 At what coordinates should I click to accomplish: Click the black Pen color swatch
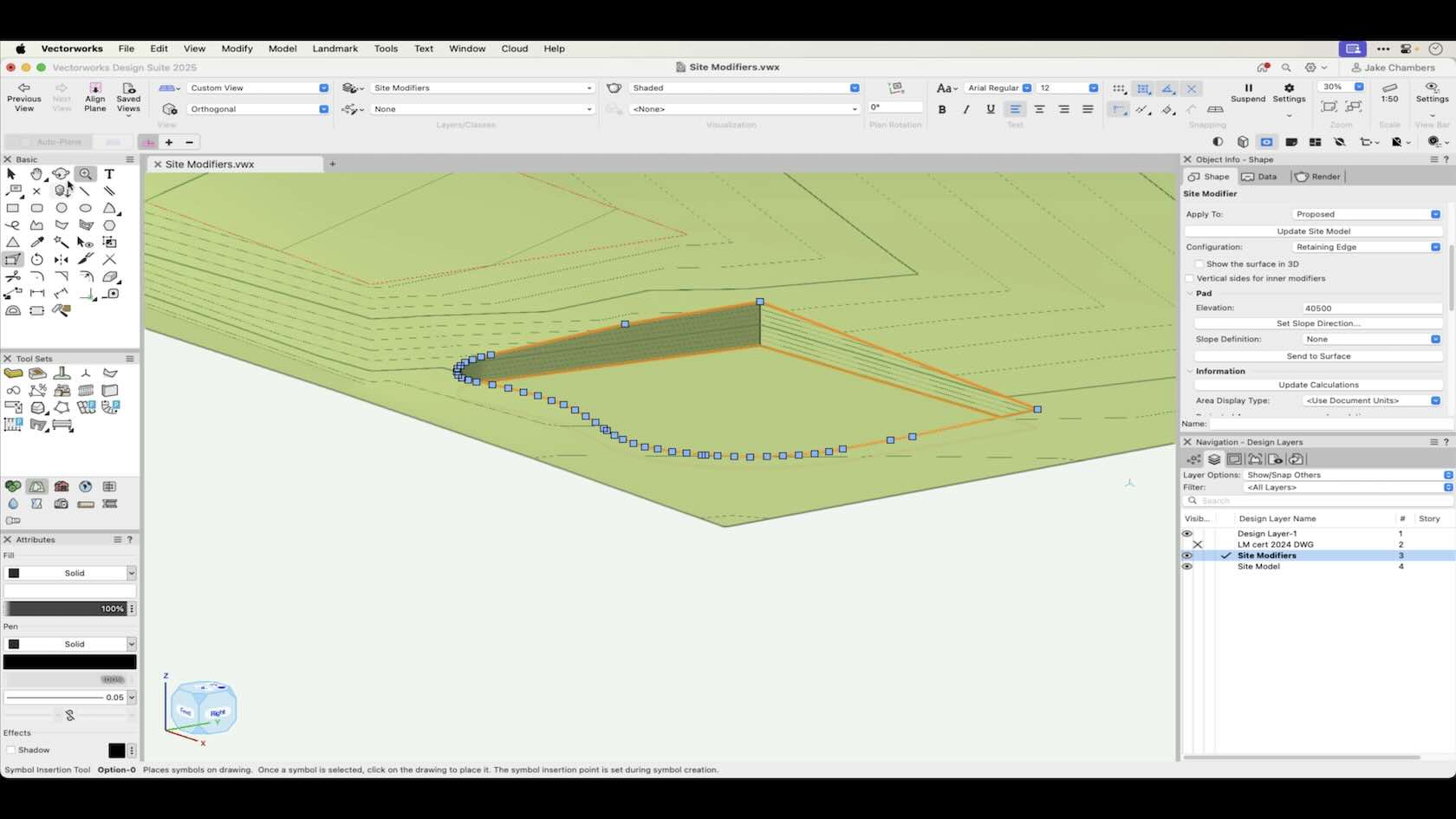coord(69,661)
